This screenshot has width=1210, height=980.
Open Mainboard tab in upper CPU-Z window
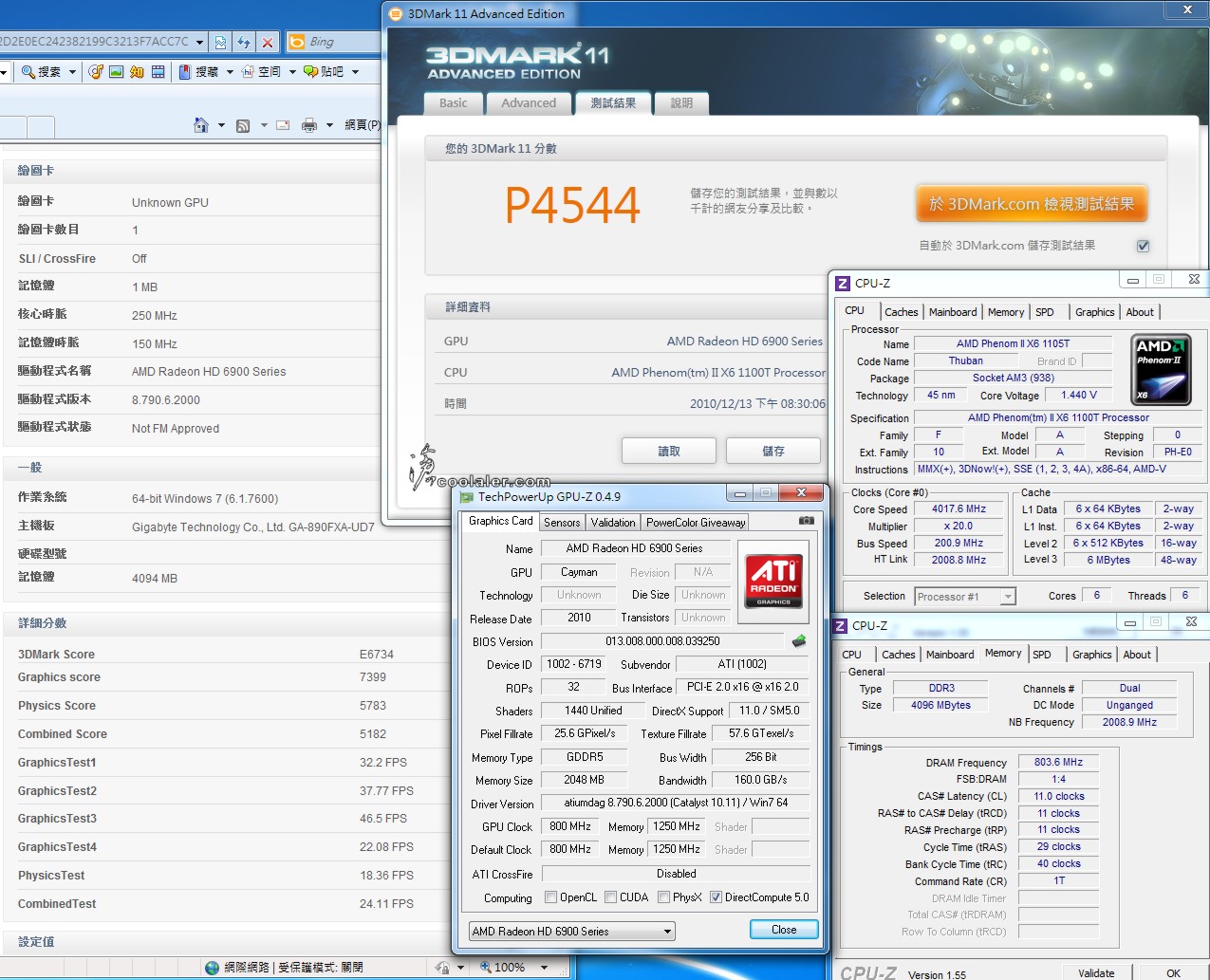click(x=953, y=312)
